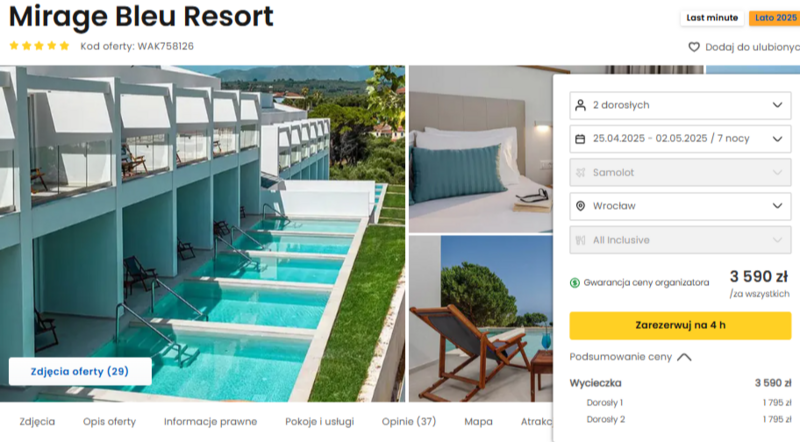Click the five-star hotel rating
800x442 pixels.
39,46
